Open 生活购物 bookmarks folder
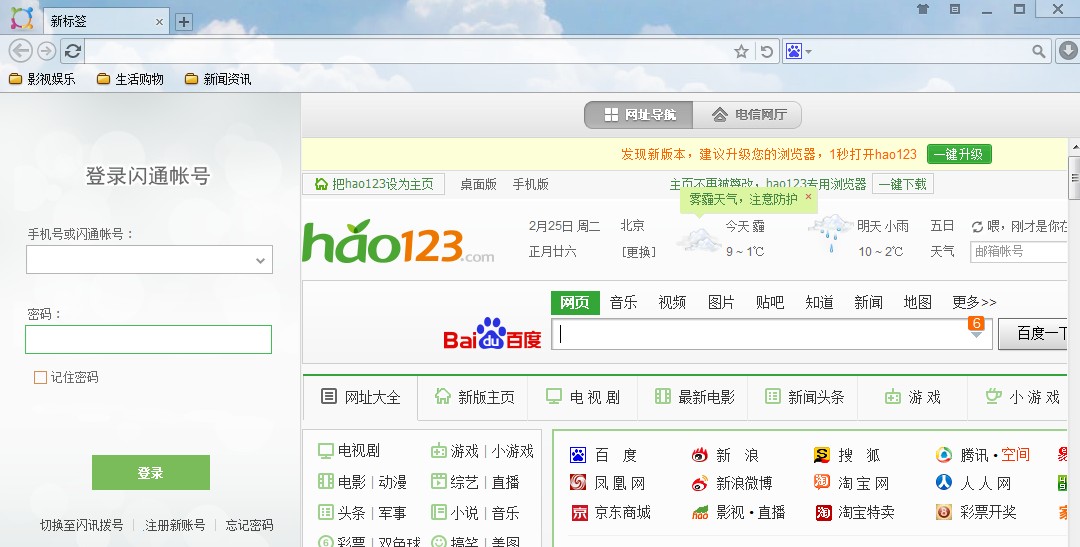Viewport: 1080px width, 547px height. coord(130,79)
